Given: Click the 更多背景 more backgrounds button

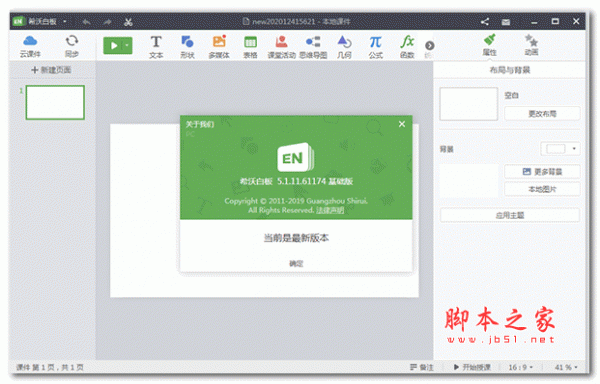Looking at the screenshot, I should 542,172.
